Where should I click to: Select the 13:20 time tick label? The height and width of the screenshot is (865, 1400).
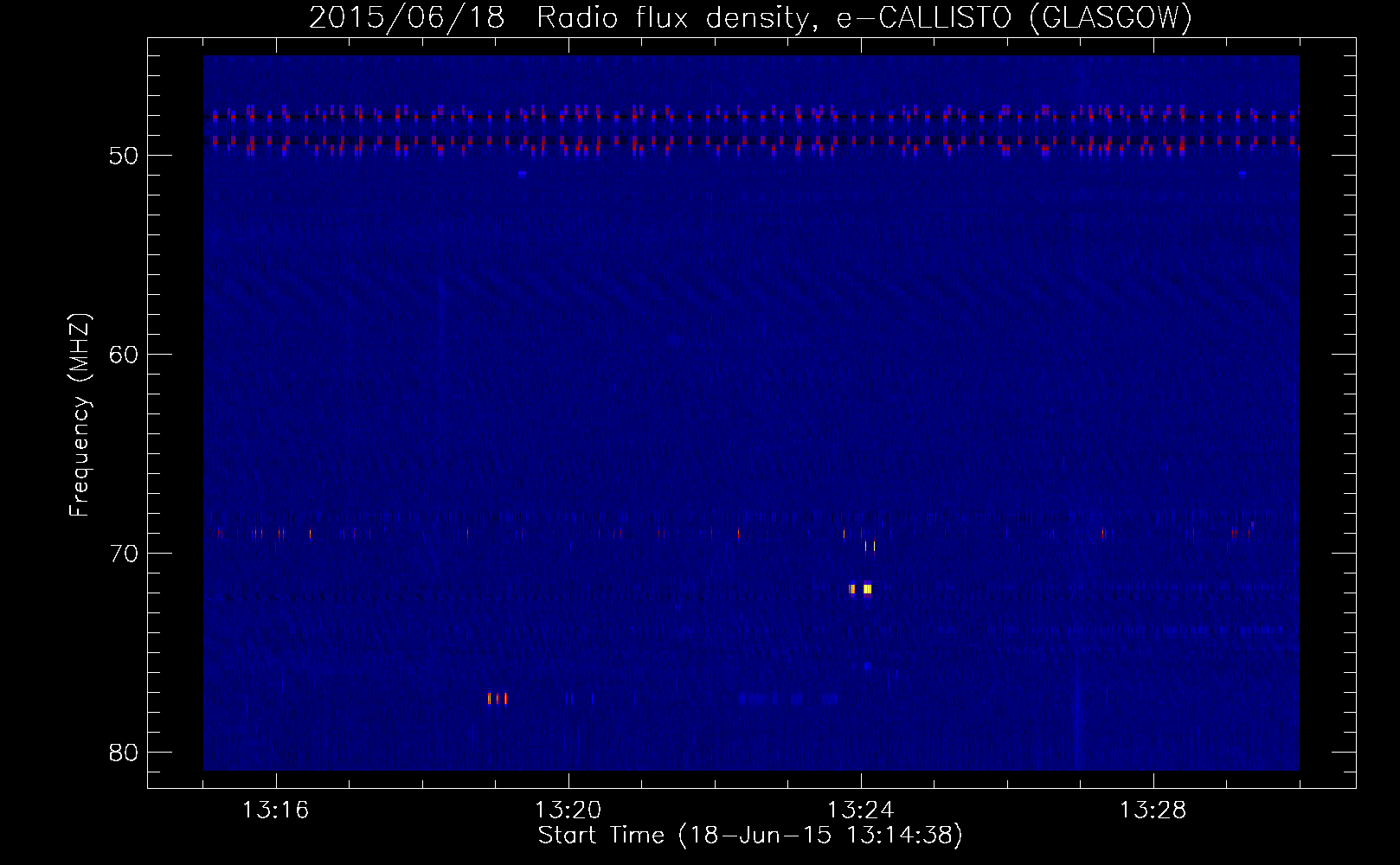click(x=568, y=811)
